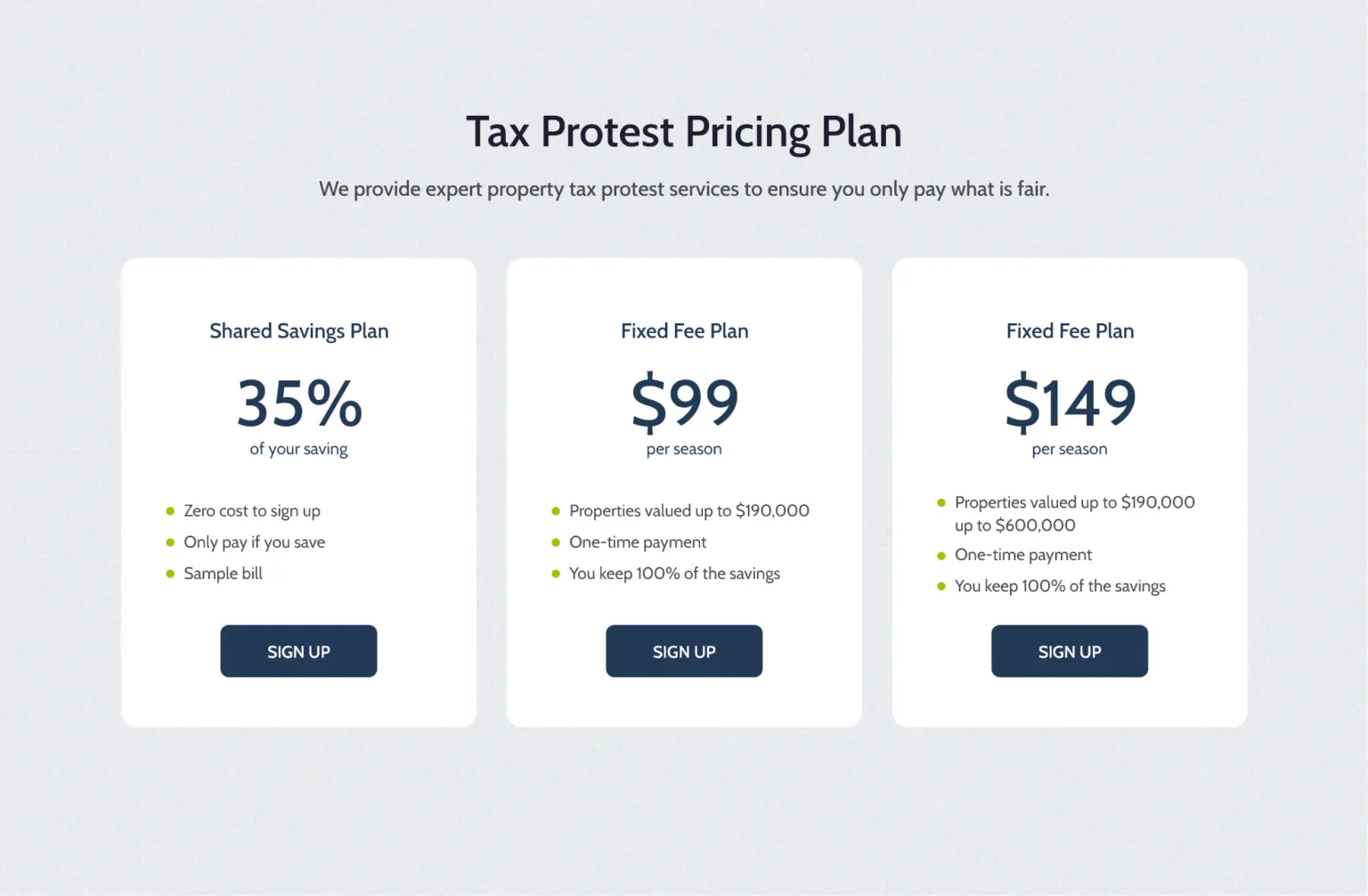Image resolution: width=1368 pixels, height=896 pixels.
Task: Select the bullet dot before "Sample bill"
Action: (x=170, y=574)
